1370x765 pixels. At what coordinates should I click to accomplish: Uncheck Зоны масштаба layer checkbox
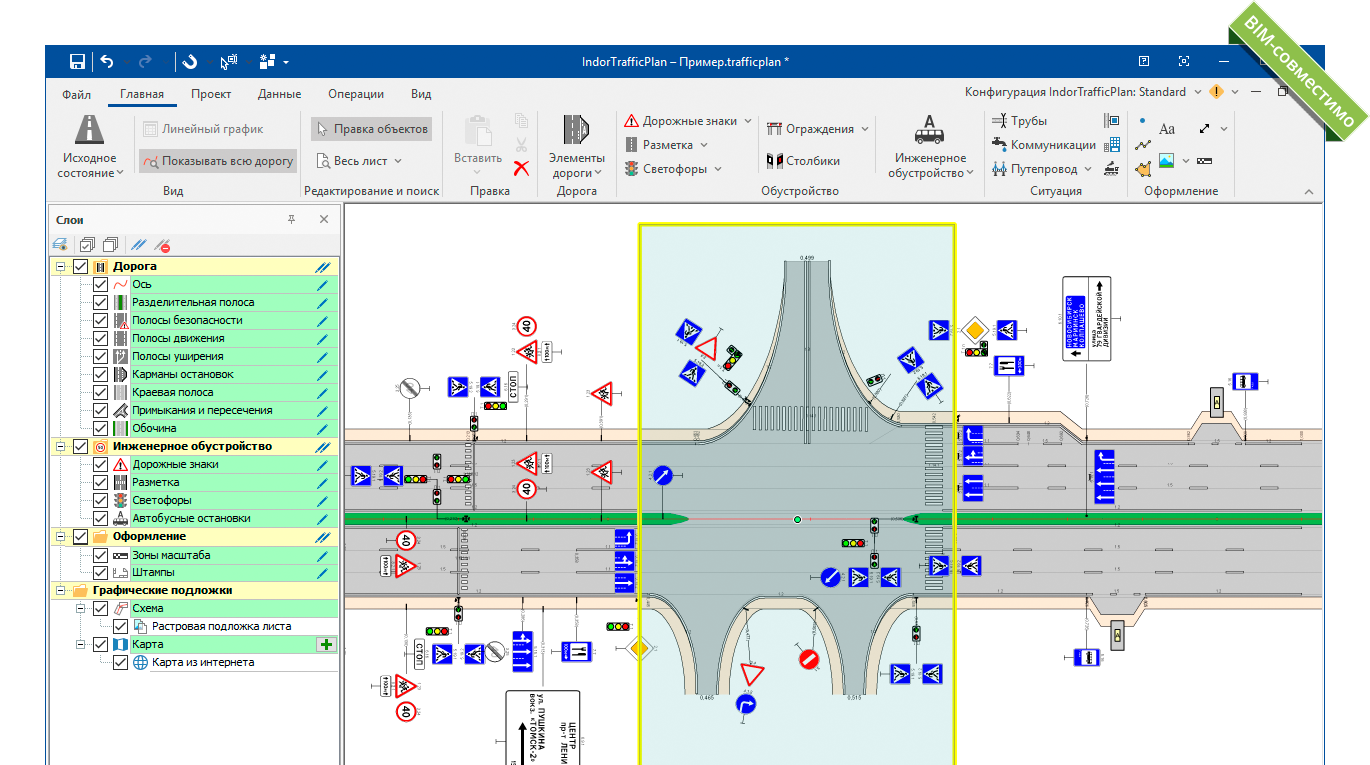[x=100, y=556]
